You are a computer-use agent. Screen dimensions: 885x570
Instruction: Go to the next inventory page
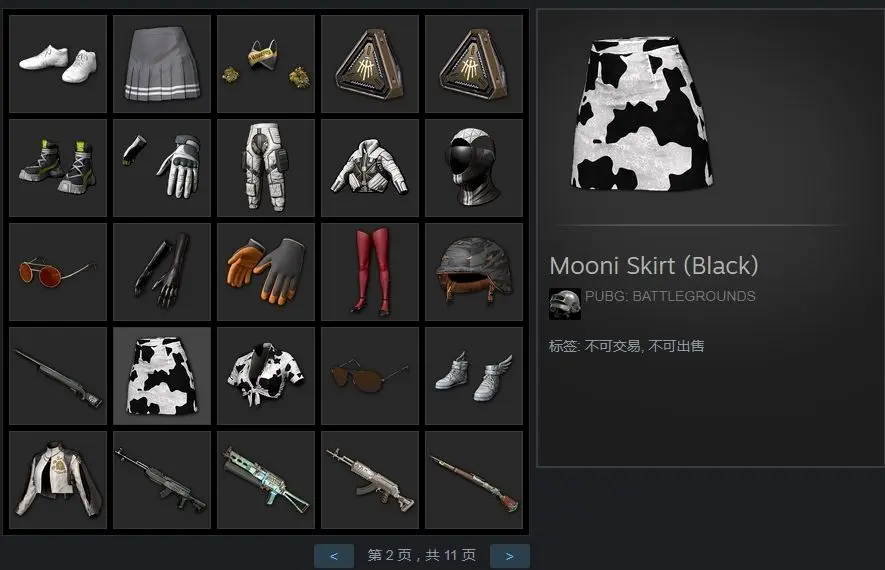[510, 556]
